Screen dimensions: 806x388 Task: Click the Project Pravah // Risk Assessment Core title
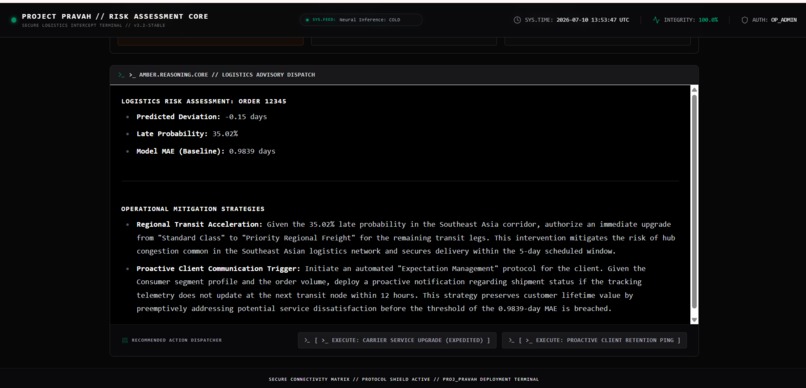(x=115, y=16)
